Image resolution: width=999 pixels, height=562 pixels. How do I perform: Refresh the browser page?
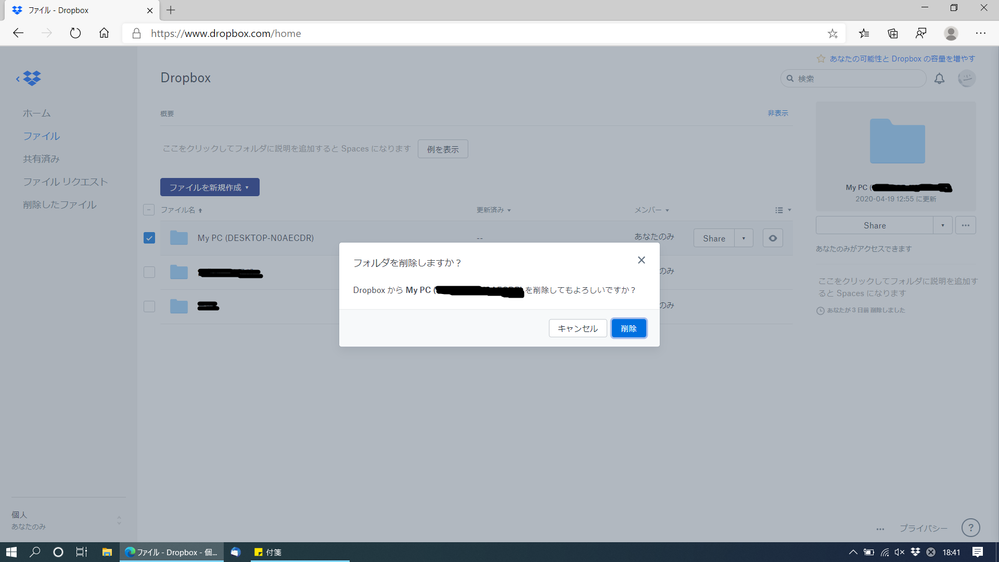pyautogui.click(x=75, y=33)
